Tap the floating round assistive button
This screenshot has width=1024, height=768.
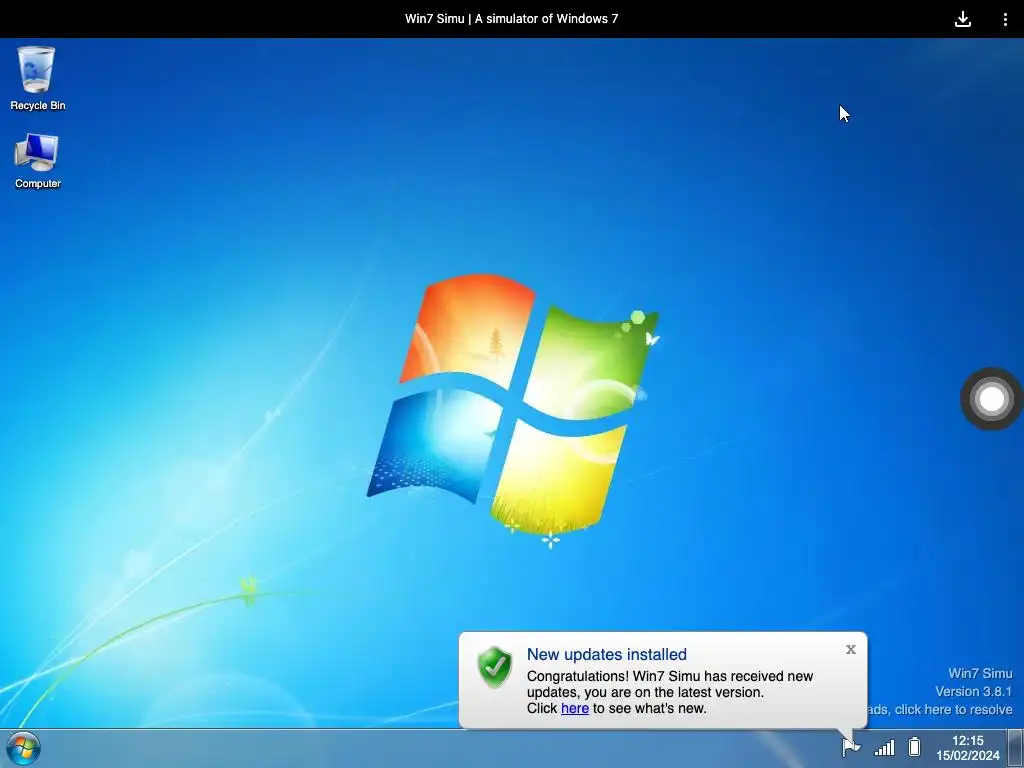pyautogui.click(x=991, y=399)
